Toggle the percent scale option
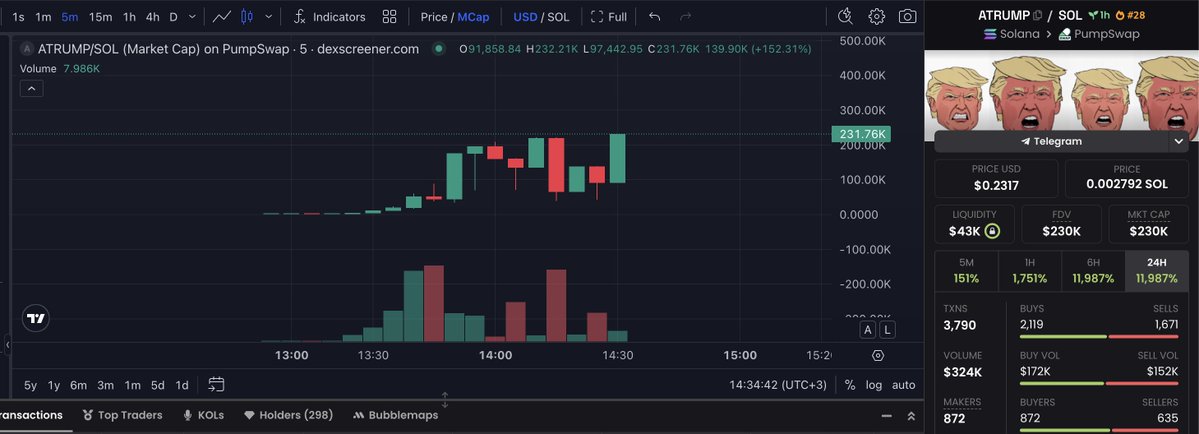Screen dimensions: 1199x434 850,385
